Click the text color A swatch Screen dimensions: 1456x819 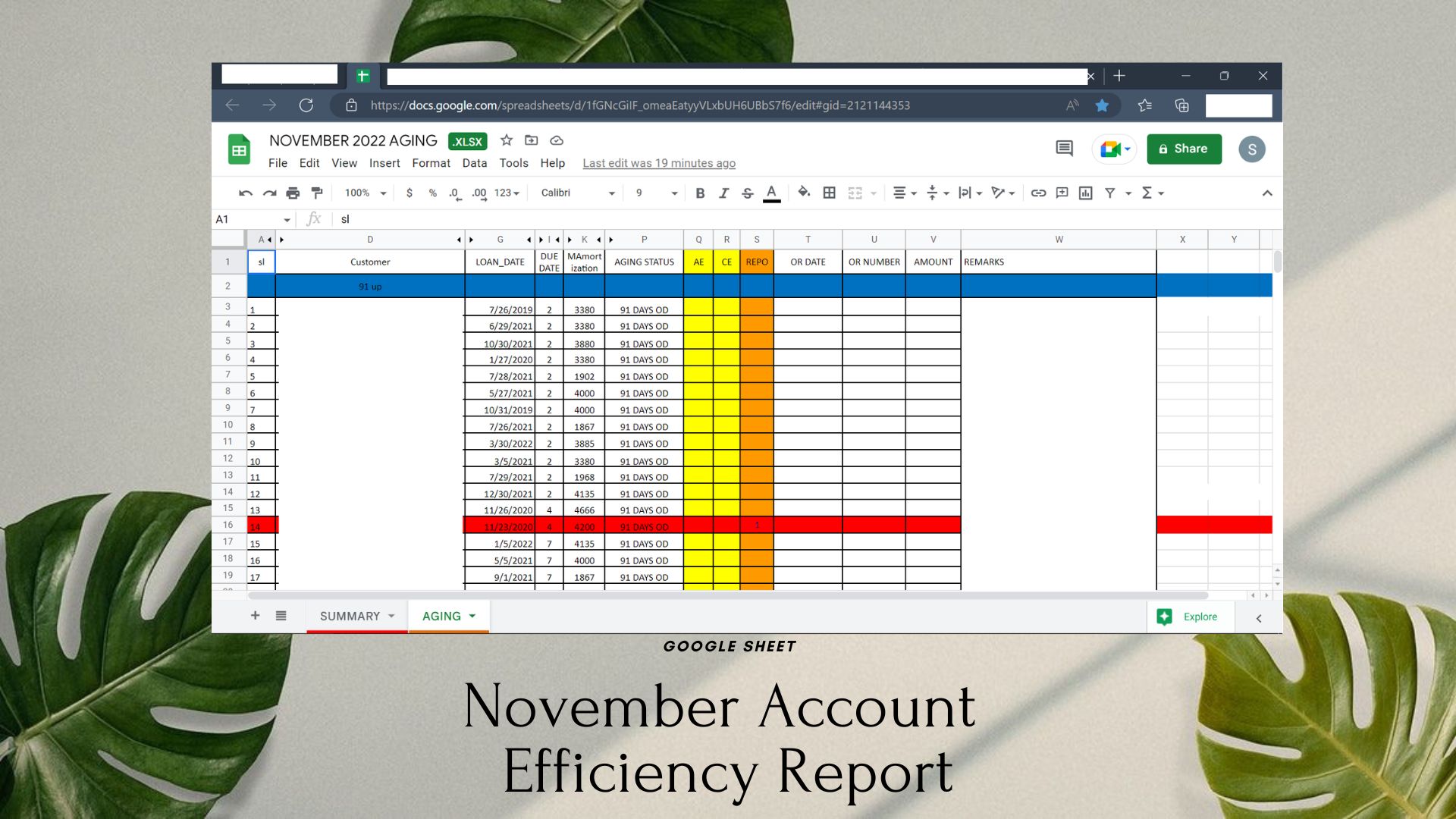click(x=771, y=193)
